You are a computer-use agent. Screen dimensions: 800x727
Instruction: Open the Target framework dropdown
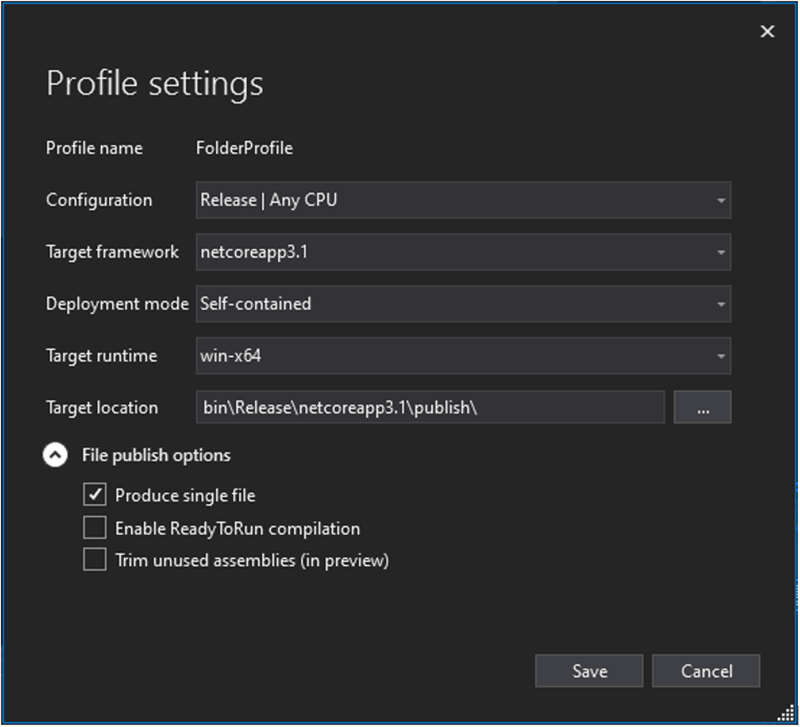click(463, 252)
